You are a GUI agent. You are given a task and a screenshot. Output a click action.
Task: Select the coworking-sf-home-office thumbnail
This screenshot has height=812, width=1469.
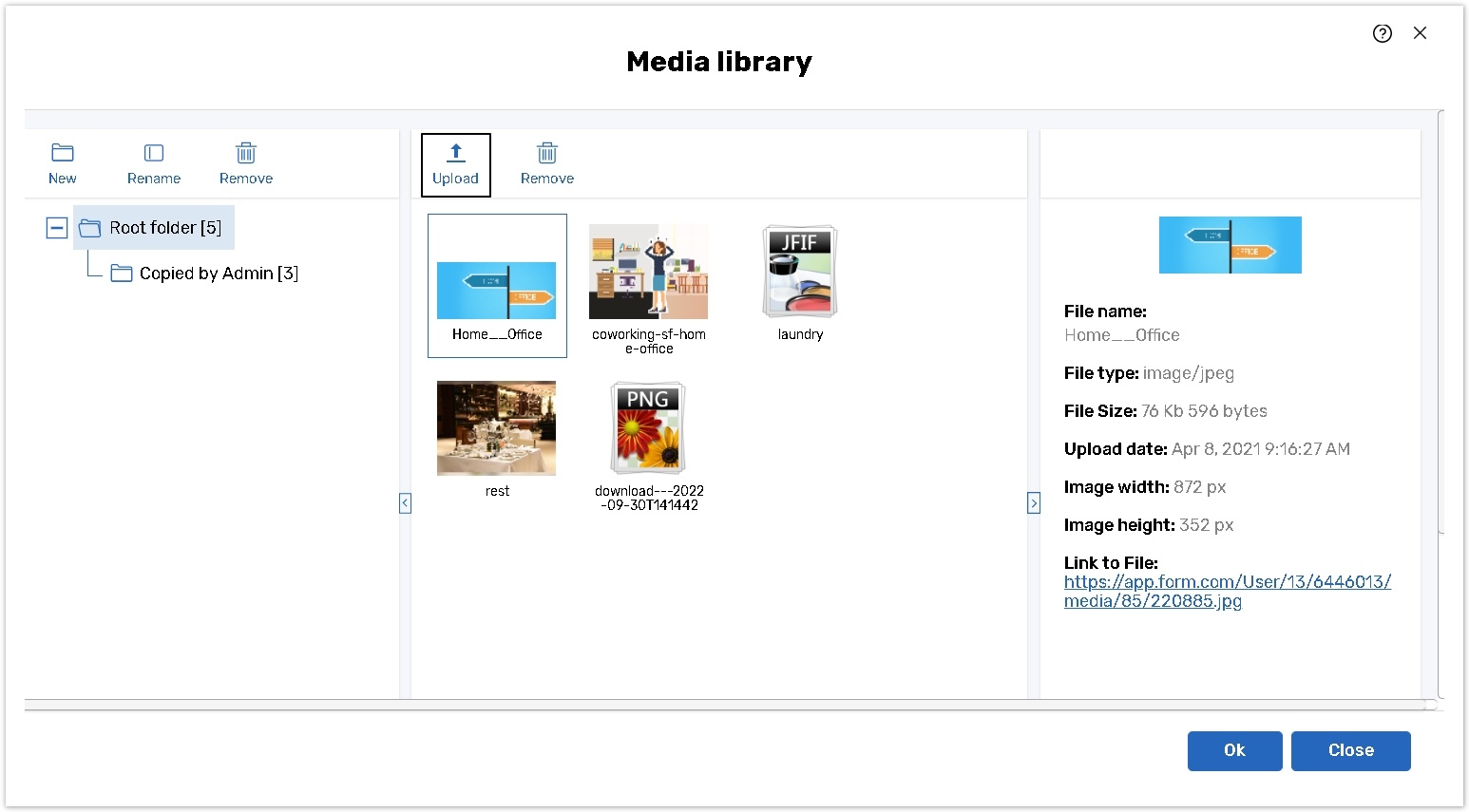(x=649, y=274)
